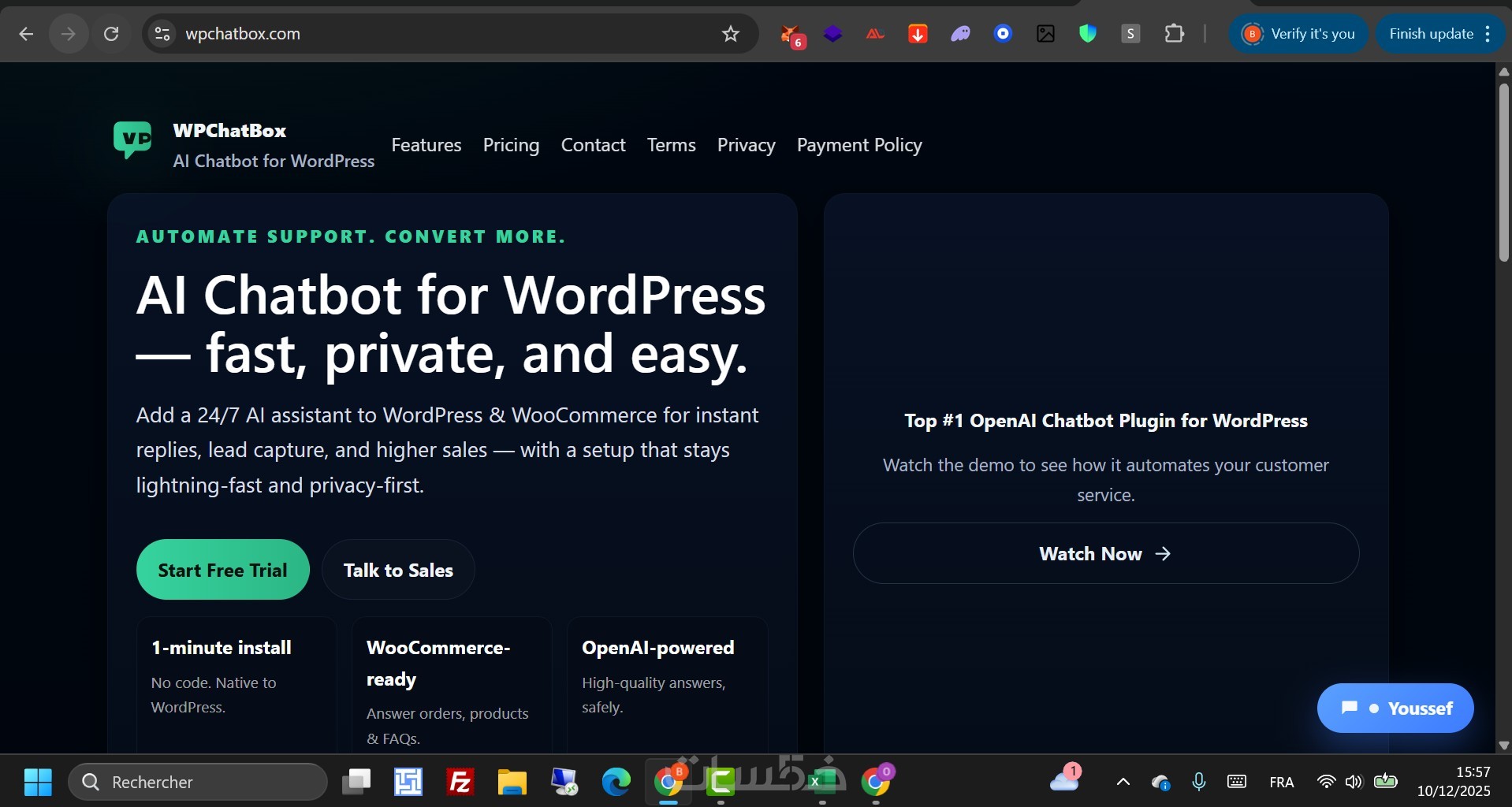Click the "WPChatBox" brand name text

[x=229, y=131]
